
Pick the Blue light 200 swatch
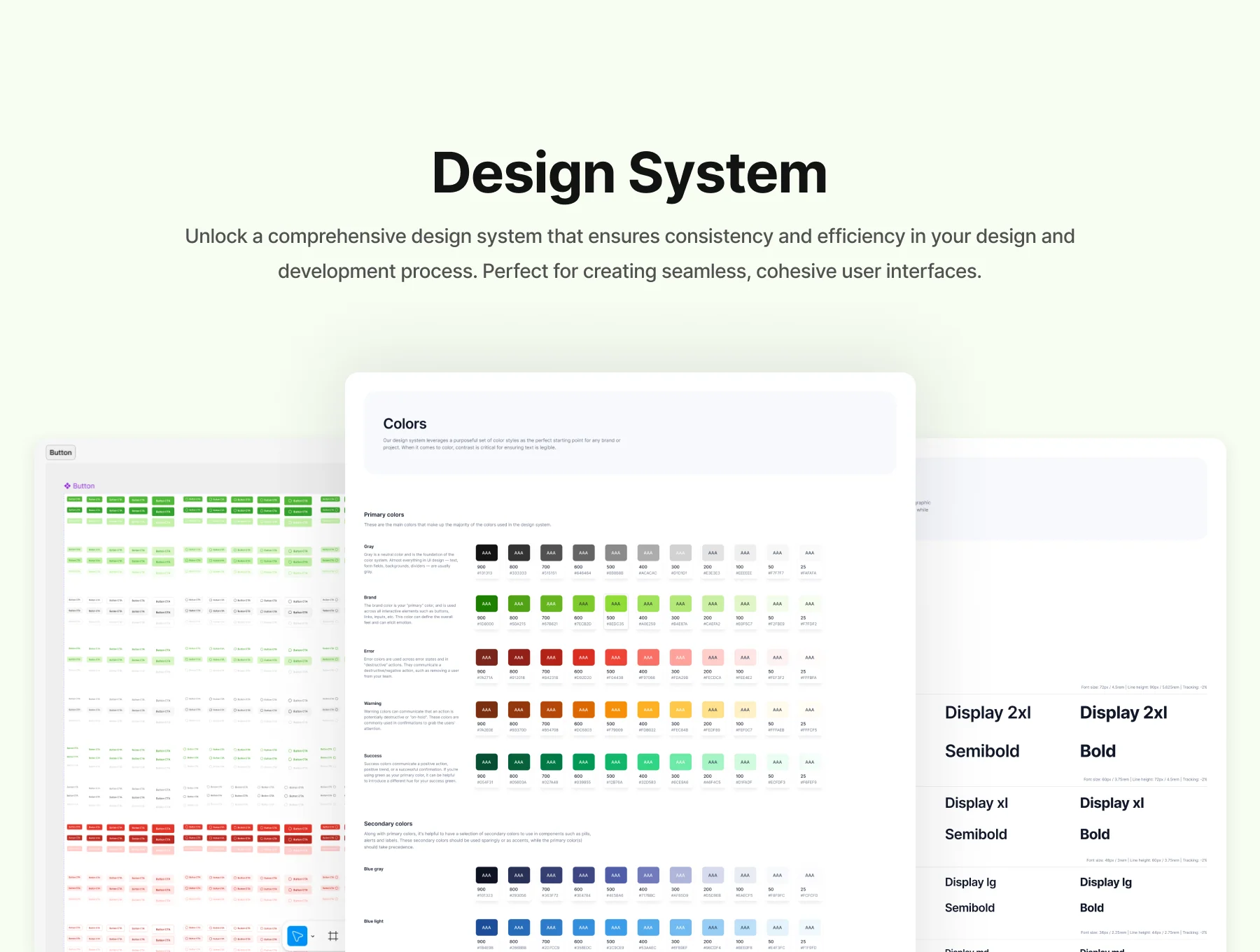[713, 927]
